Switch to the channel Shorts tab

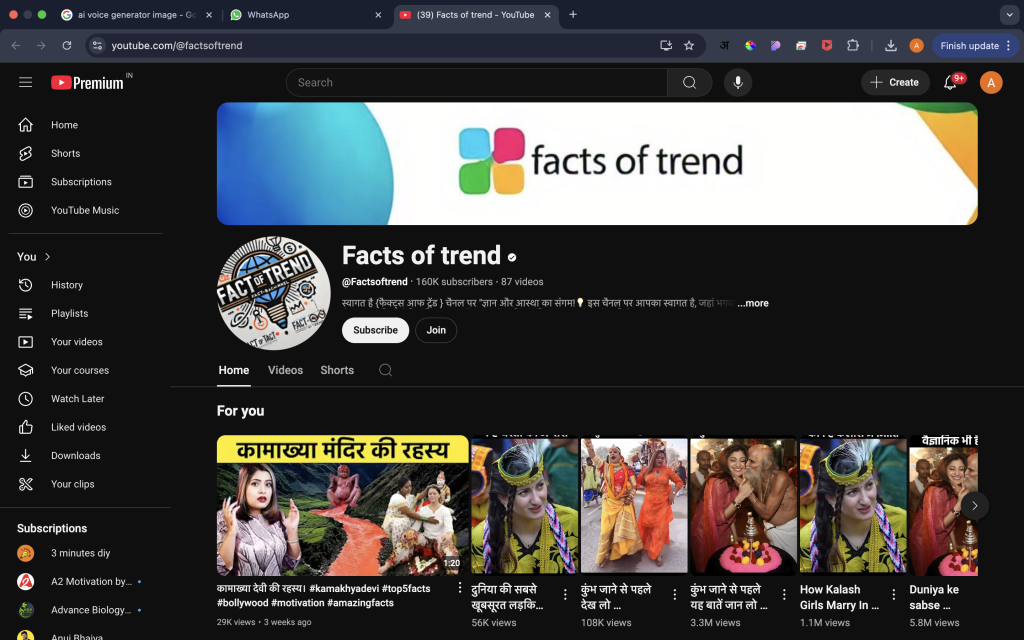(x=337, y=370)
